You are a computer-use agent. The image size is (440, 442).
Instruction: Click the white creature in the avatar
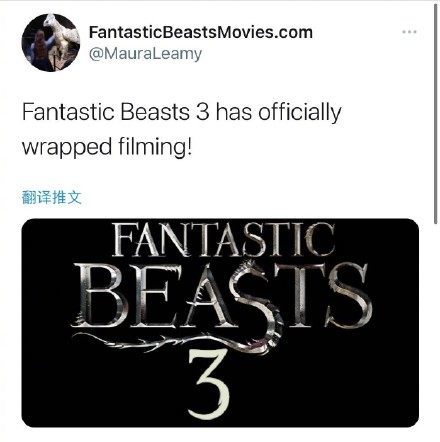coord(62,33)
